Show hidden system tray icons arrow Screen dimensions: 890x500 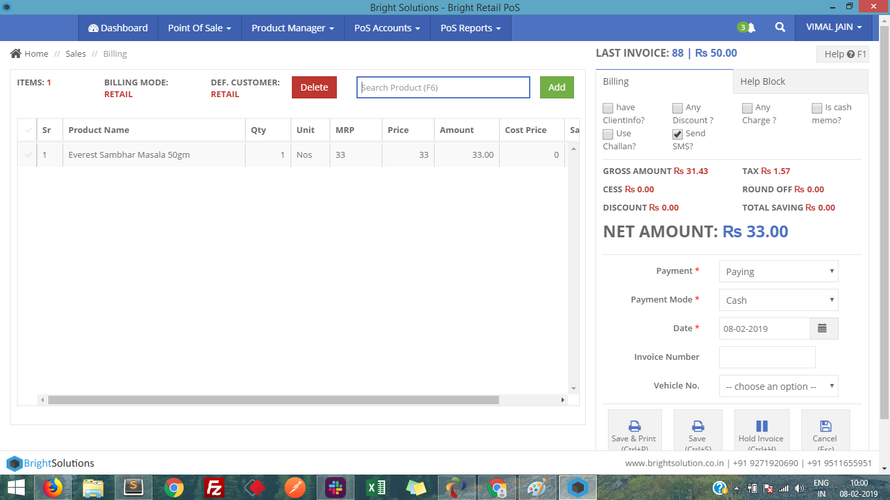pyautogui.click(x=736, y=488)
